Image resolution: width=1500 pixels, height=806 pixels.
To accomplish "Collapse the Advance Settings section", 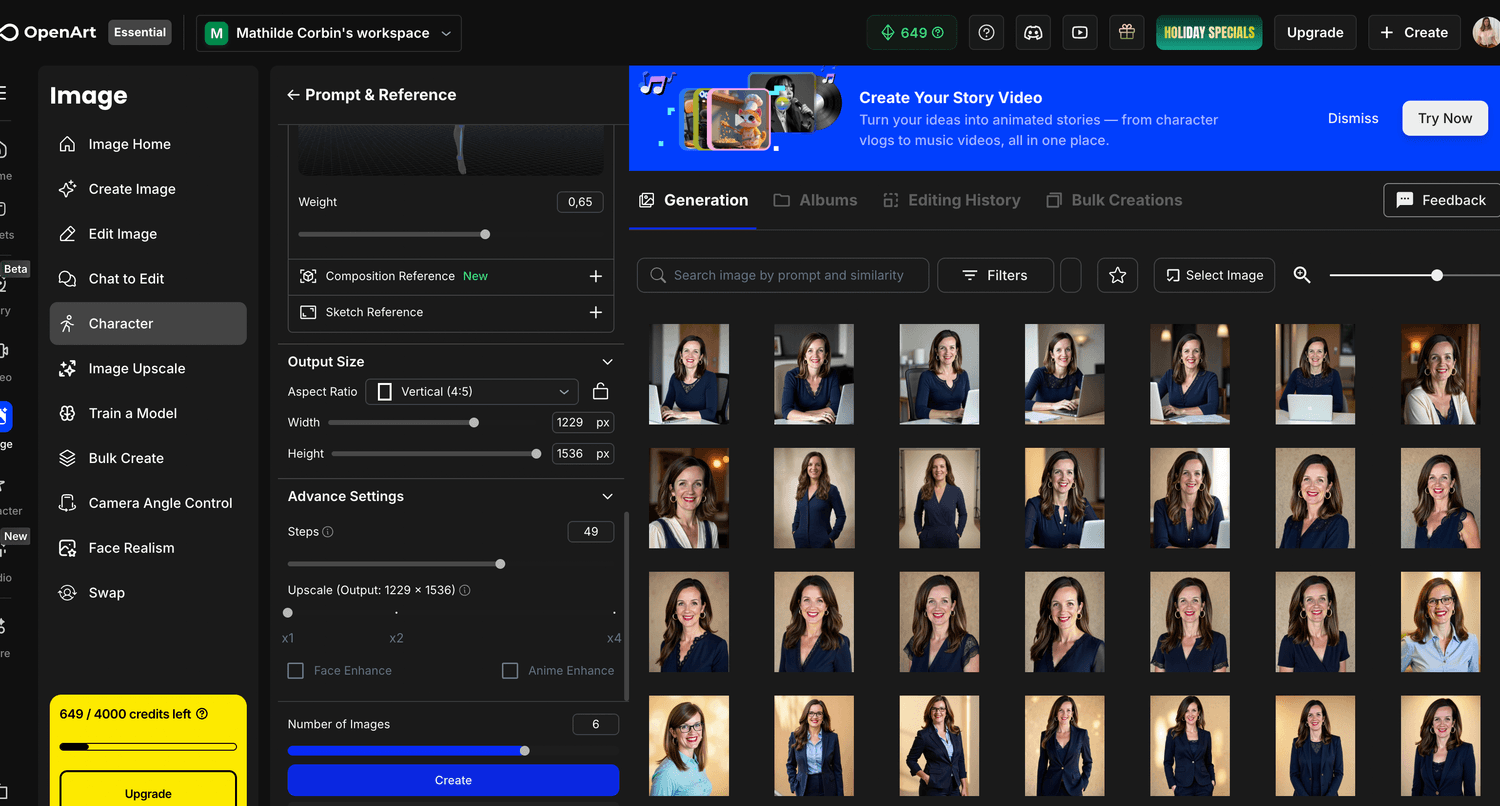I will tap(607, 497).
